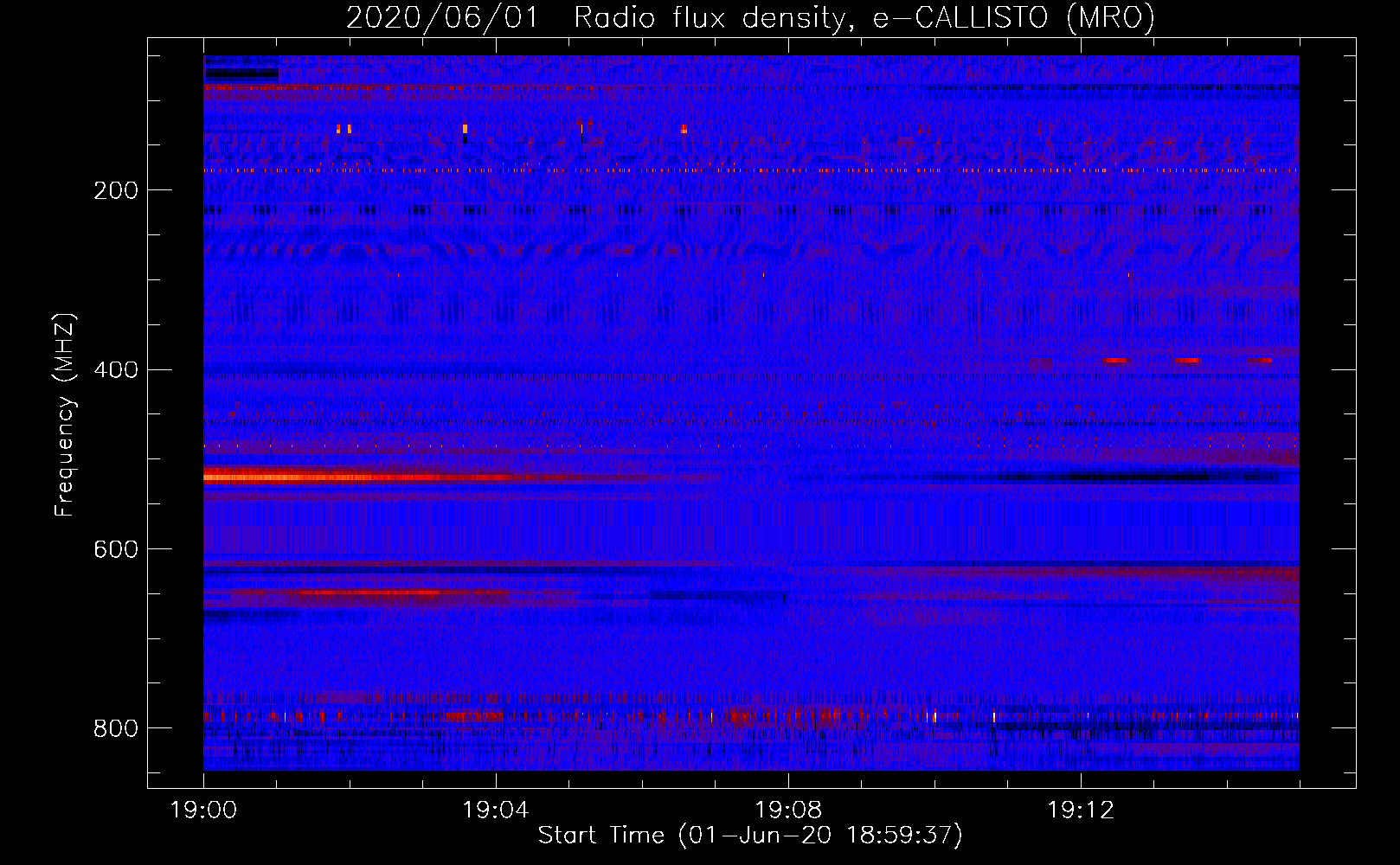1400x865 pixels.
Task: Click the dark black band near 520 MHz after 19:10
Action: tap(1125, 477)
